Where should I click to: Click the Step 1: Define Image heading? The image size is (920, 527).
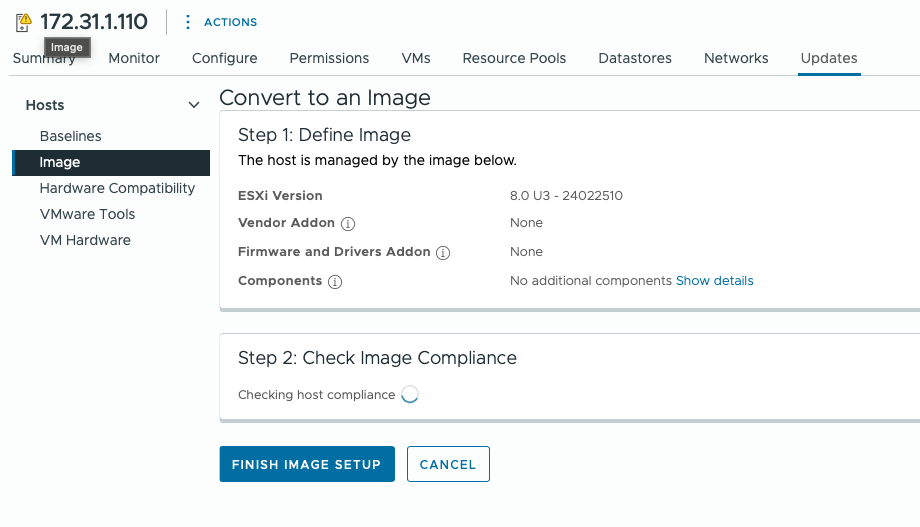324,135
